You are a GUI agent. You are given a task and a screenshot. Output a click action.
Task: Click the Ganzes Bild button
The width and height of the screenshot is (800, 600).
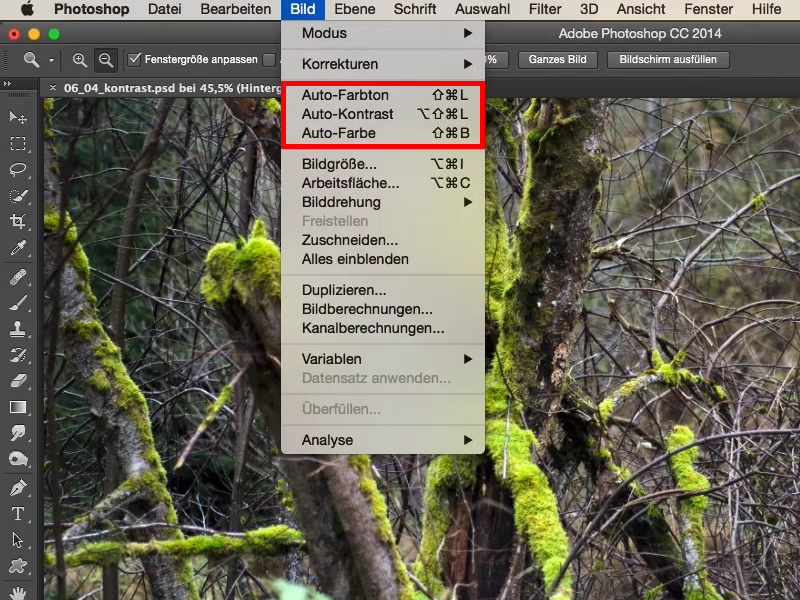pyautogui.click(x=557, y=59)
